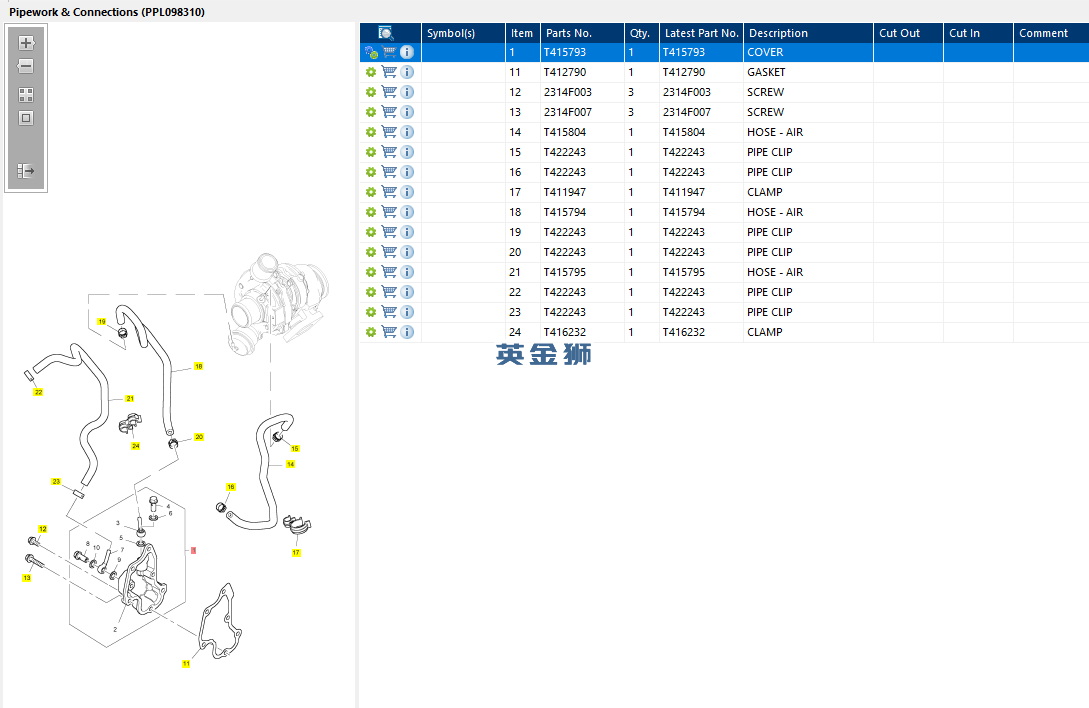
Task: Click the search icon in table header
Action: tap(385, 33)
